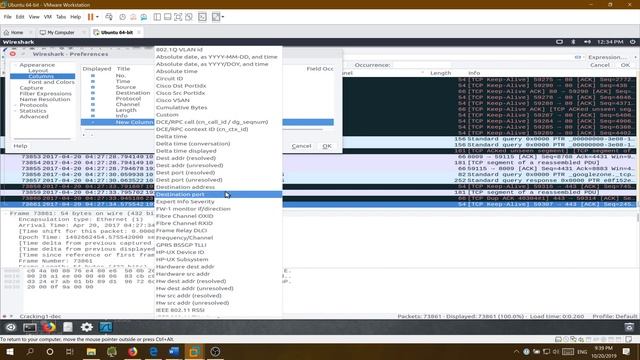
Task: Enable Unity mode toolbar icon
Action: 189,17
